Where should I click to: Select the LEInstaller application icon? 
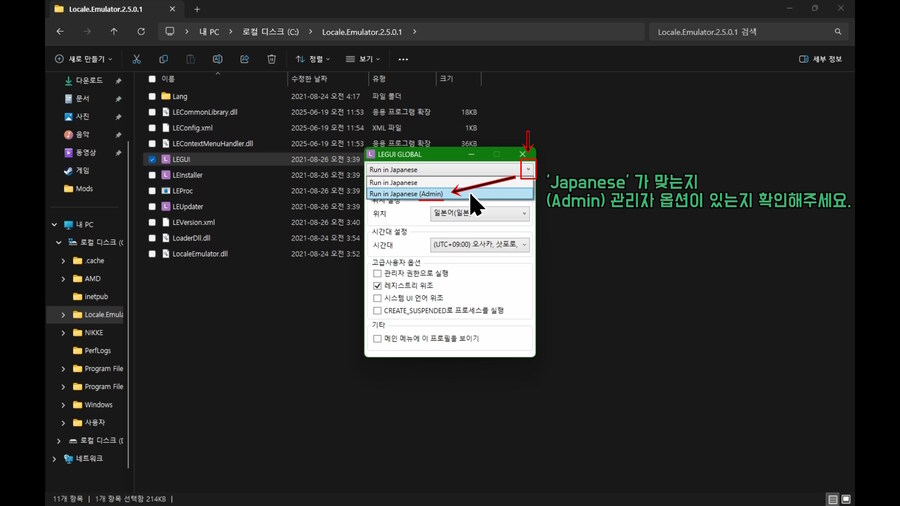click(x=166, y=175)
